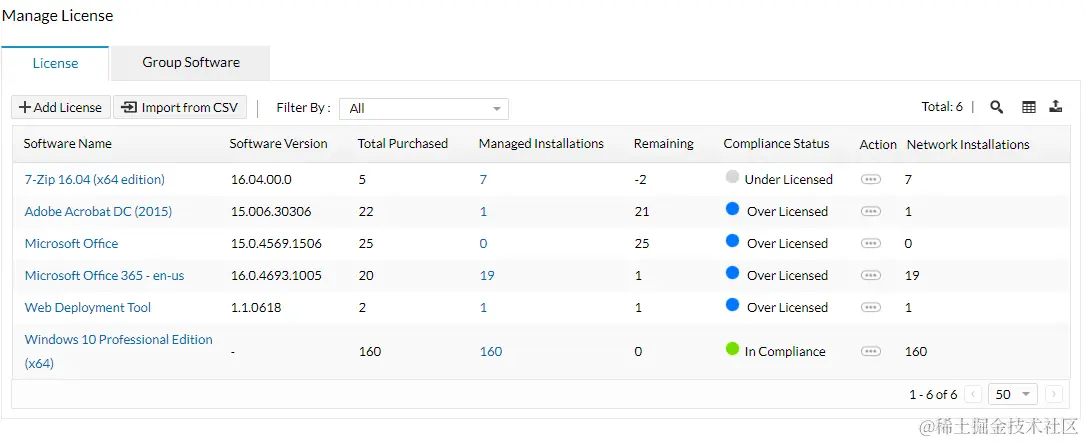This screenshot has width=1085, height=443.
Task: Open Adobe Acrobat DC (2015) link
Action: [x=98, y=211]
